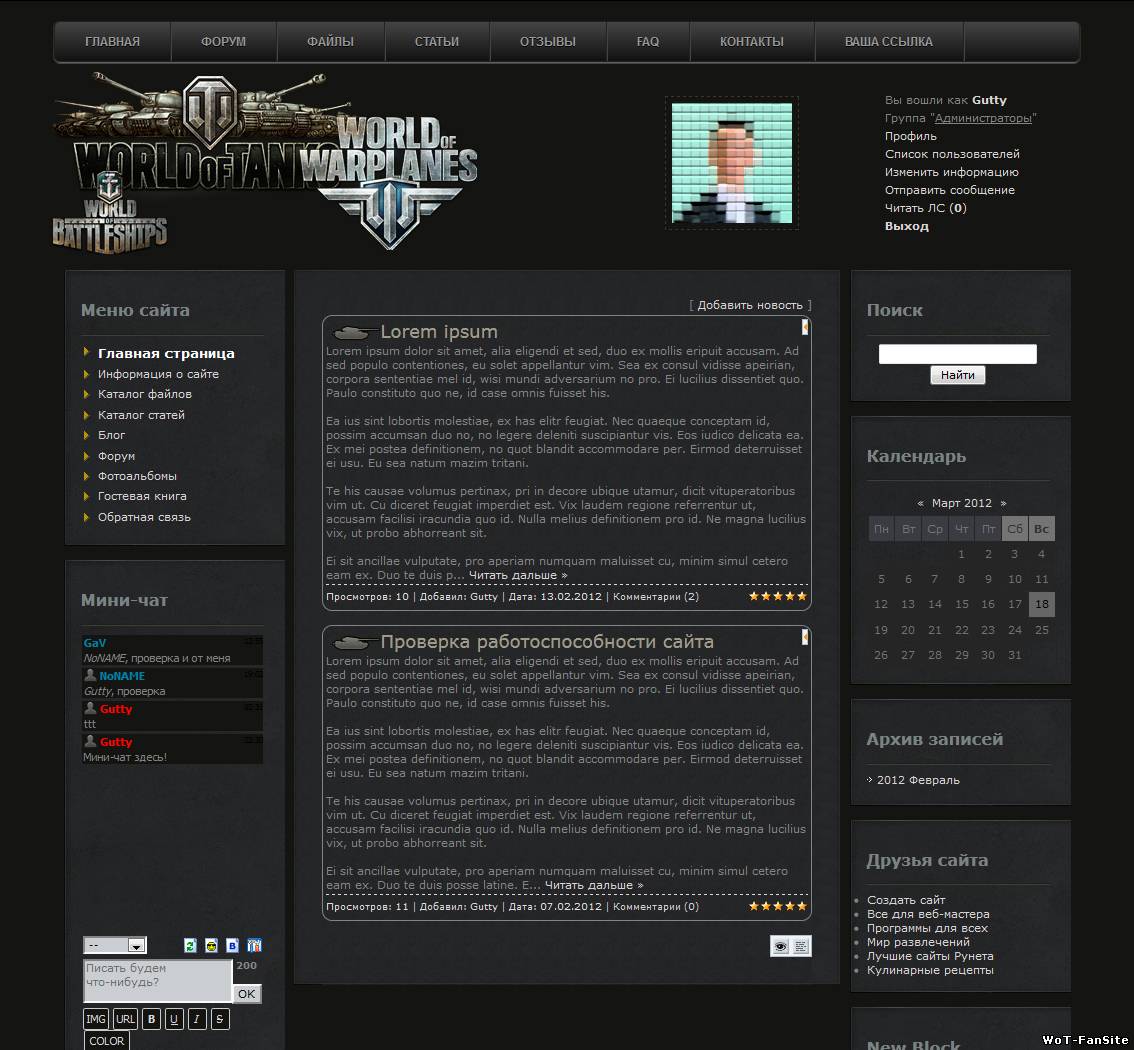Open Каталог файлов in site menu

coord(145,394)
